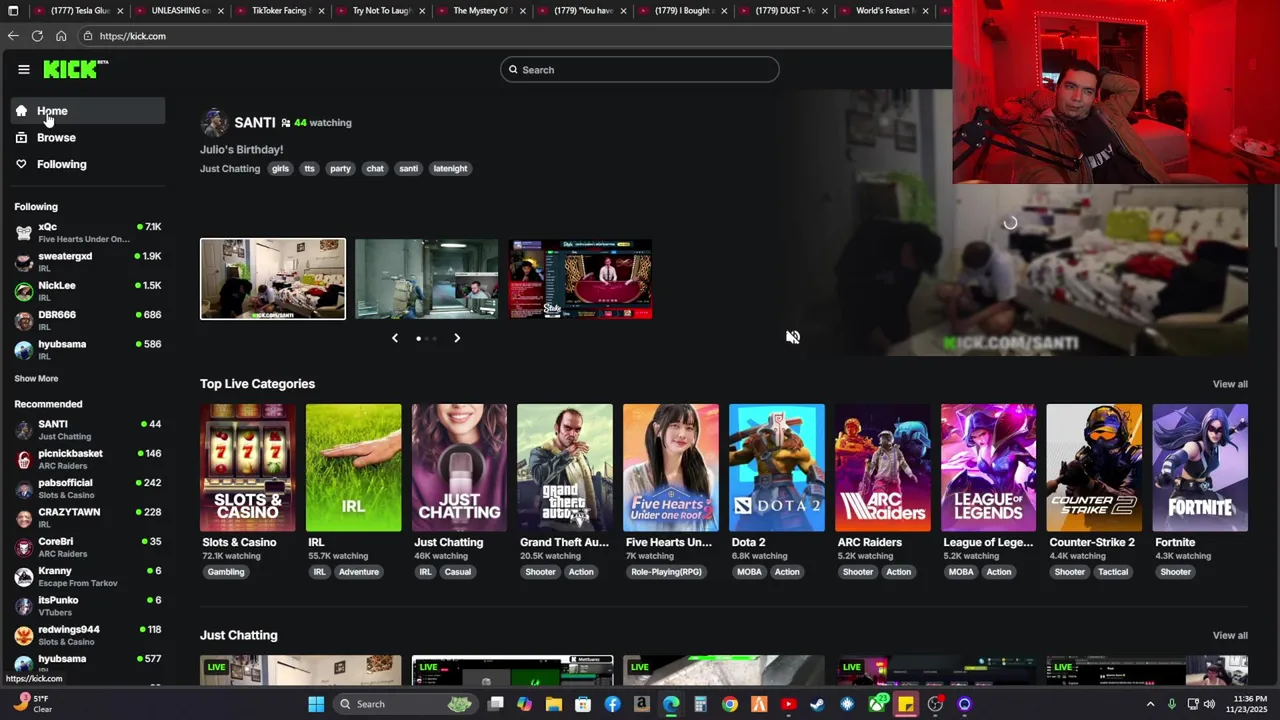Open Dota 2 category card
The height and width of the screenshot is (720, 1280).
click(x=777, y=468)
